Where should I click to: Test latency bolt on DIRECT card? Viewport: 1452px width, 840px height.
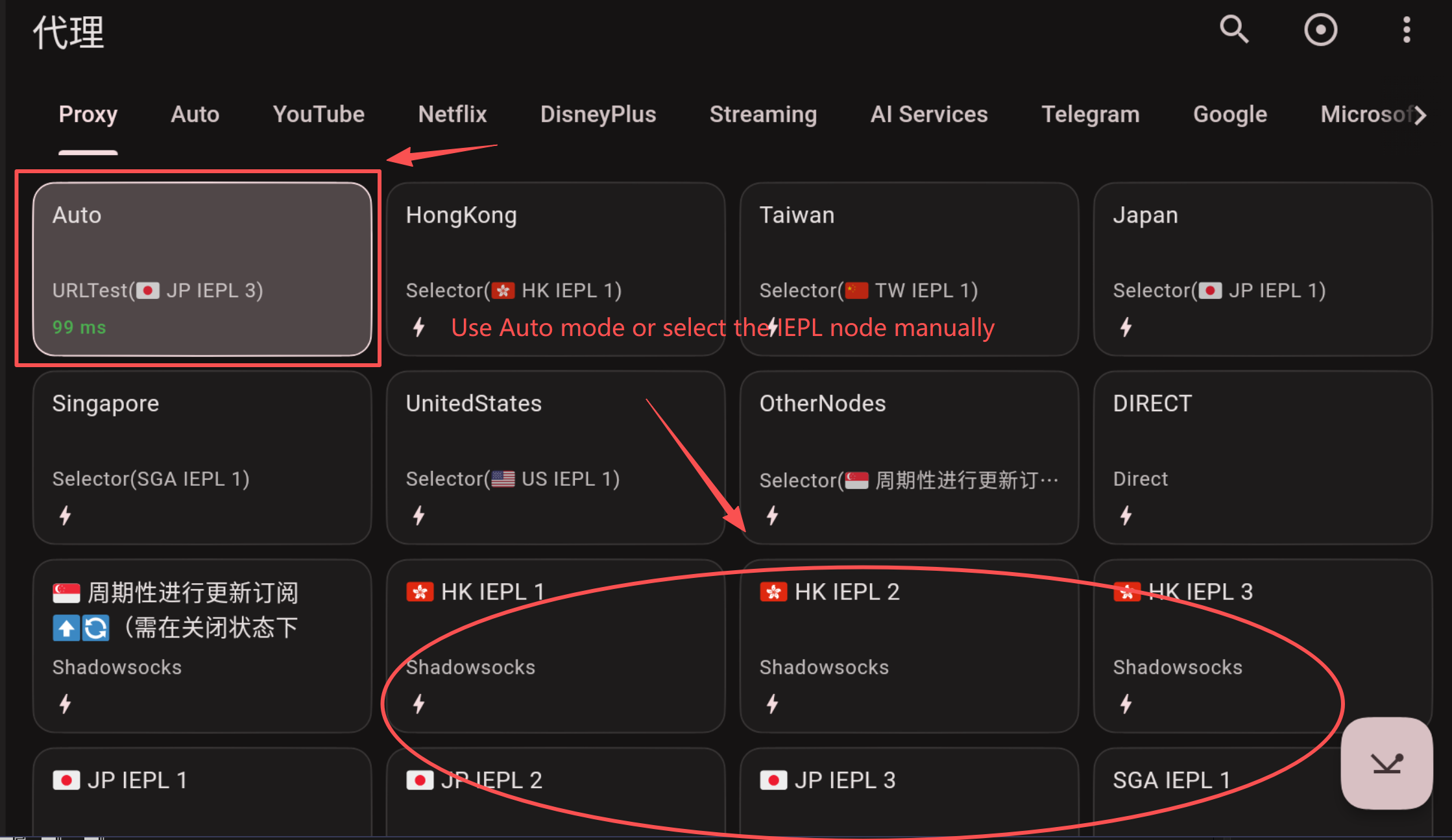point(1126,516)
